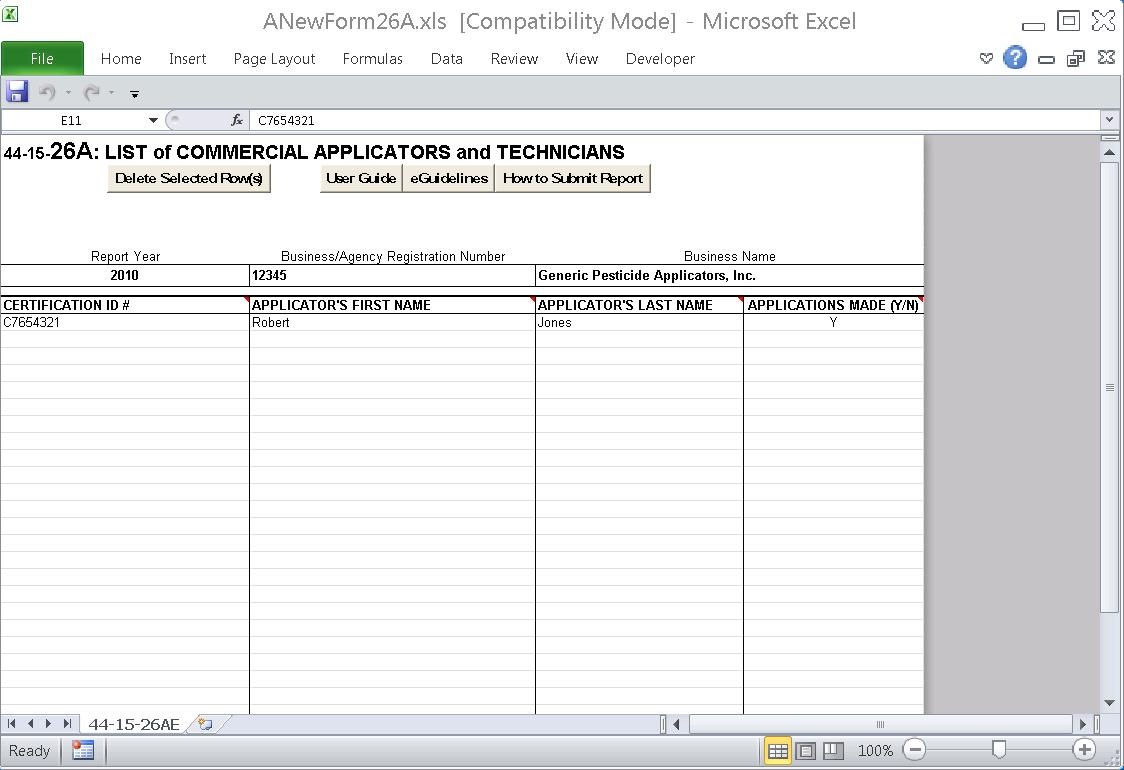Open the Review ribbon tab
The height and width of the screenshot is (770, 1124).
(514, 59)
